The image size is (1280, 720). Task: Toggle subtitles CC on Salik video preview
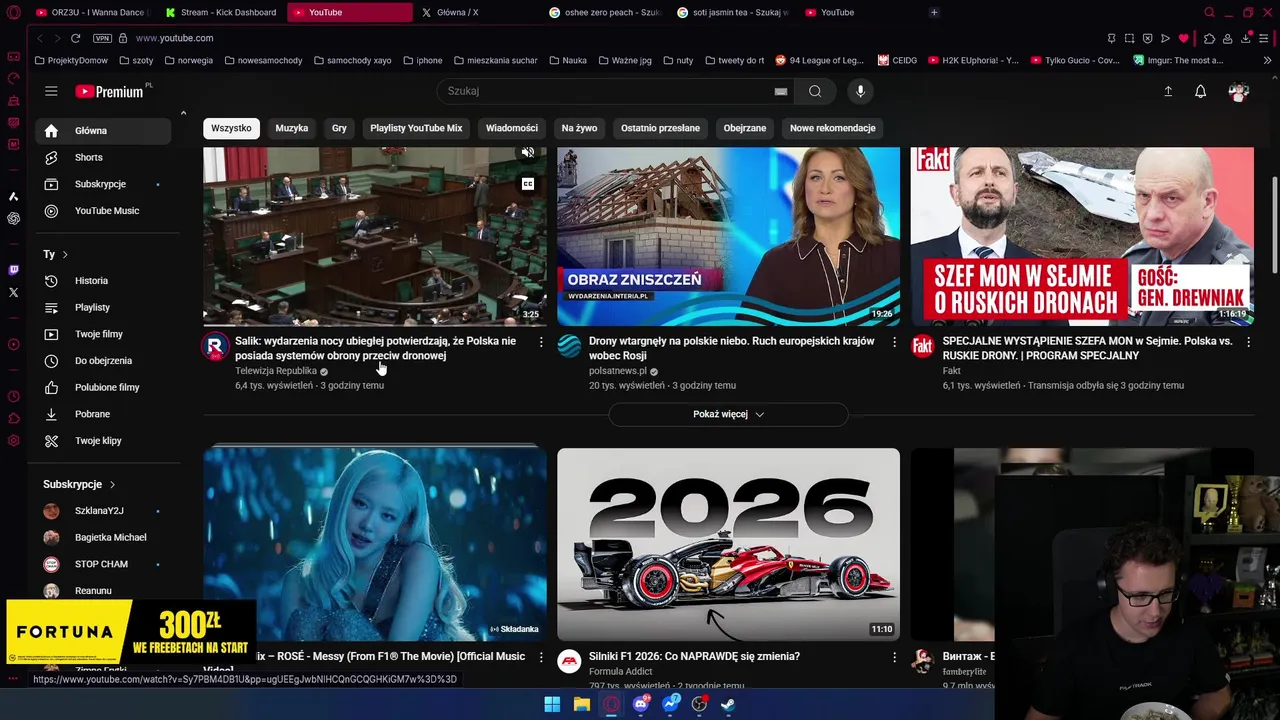(x=528, y=184)
